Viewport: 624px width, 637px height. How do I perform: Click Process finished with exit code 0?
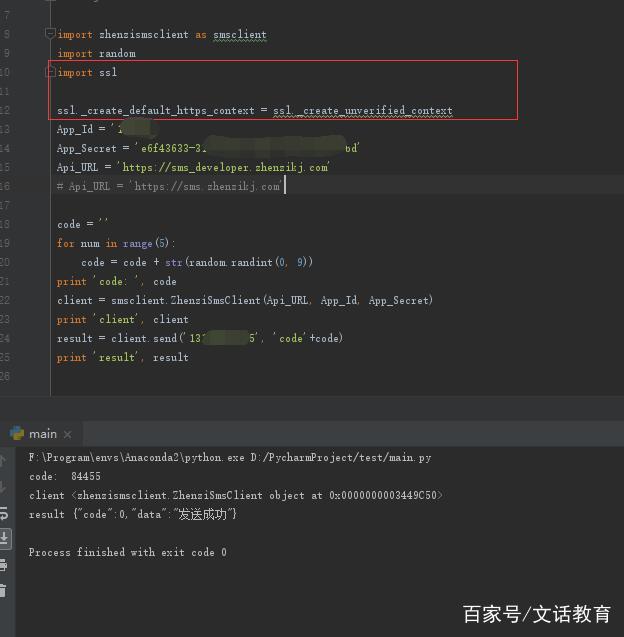[128, 552]
